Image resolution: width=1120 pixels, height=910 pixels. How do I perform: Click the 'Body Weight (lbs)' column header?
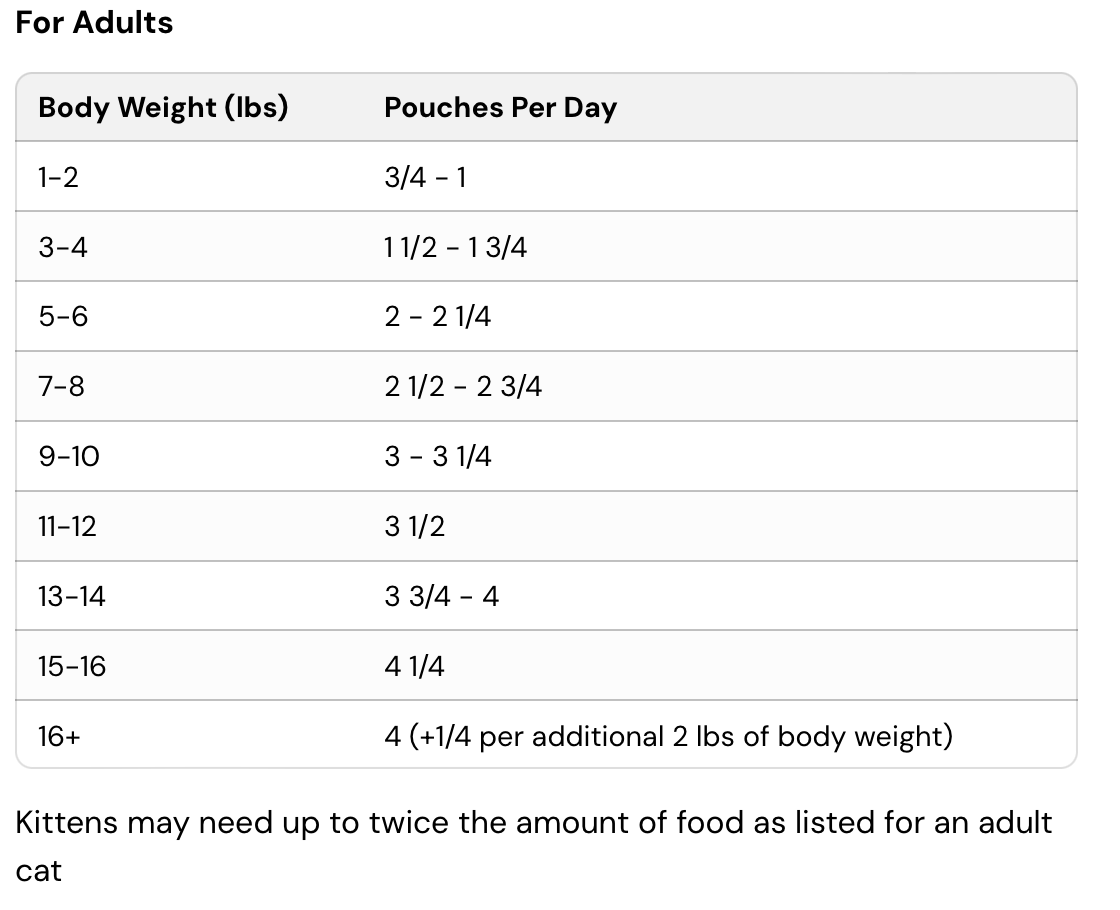(163, 107)
